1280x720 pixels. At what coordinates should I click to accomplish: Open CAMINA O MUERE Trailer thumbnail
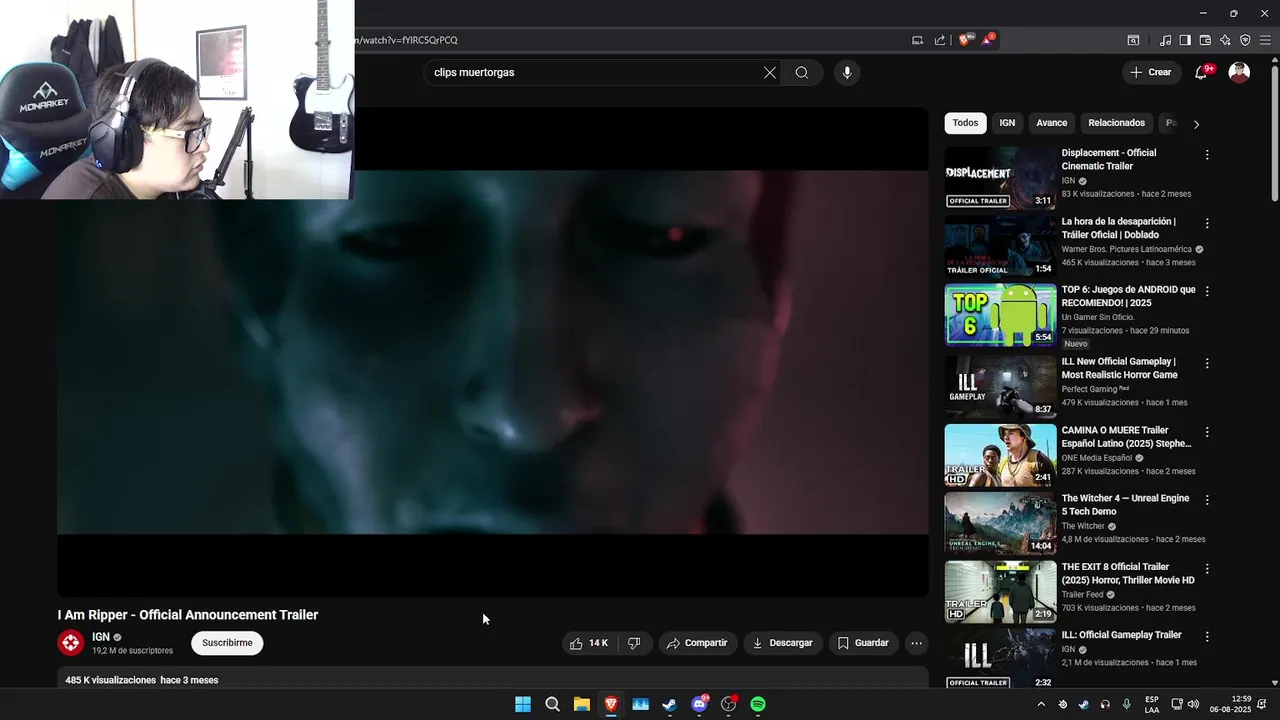pyautogui.click(x=1000, y=455)
